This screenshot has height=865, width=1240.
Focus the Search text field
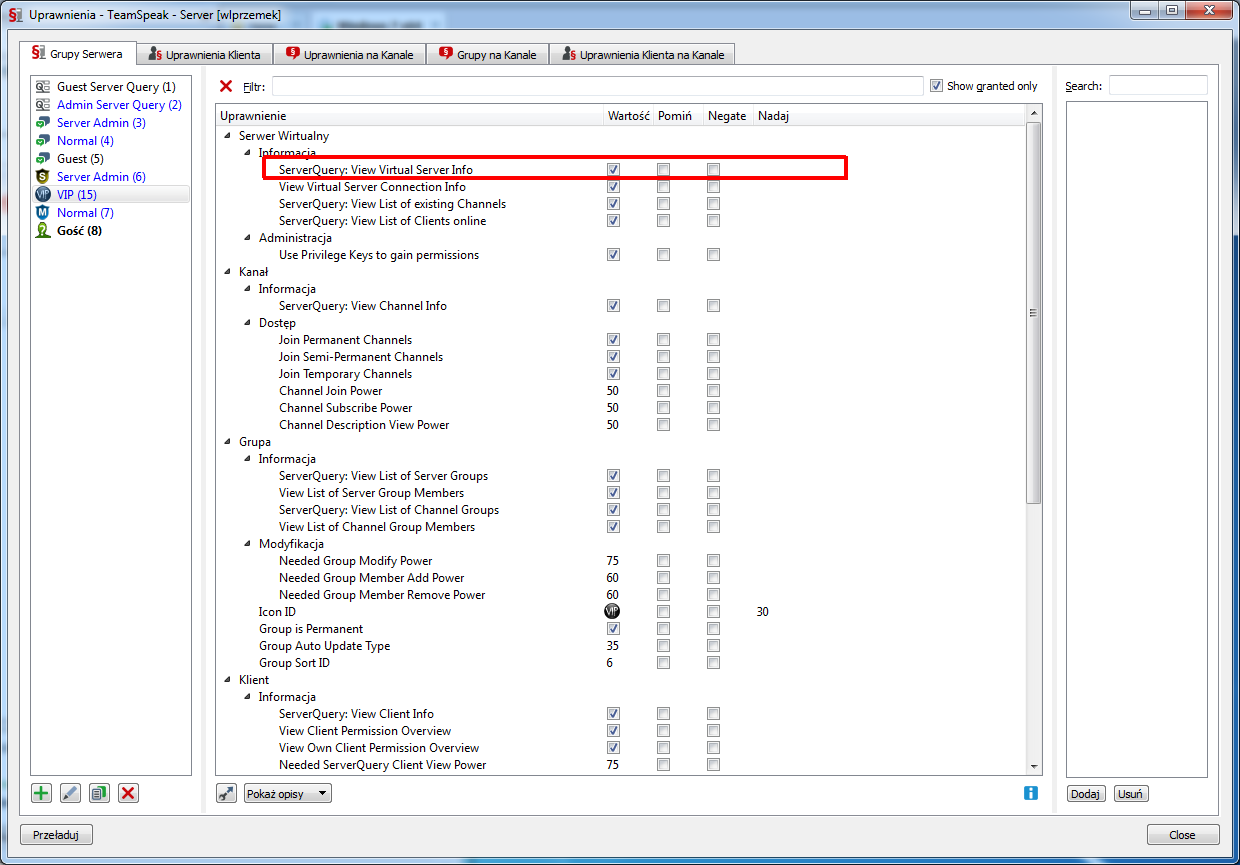click(x=1158, y=86)
